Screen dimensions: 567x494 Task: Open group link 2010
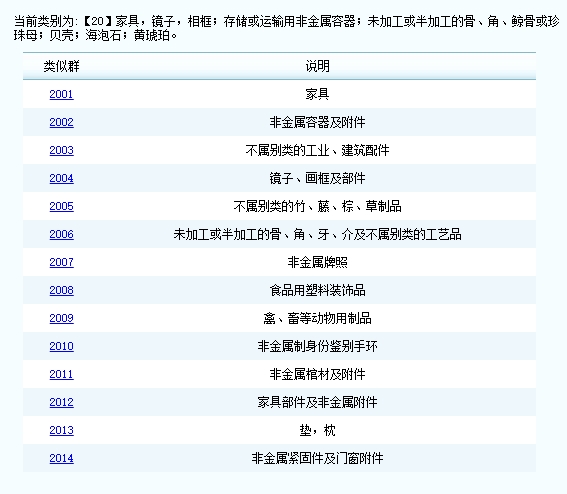[61, 346]
